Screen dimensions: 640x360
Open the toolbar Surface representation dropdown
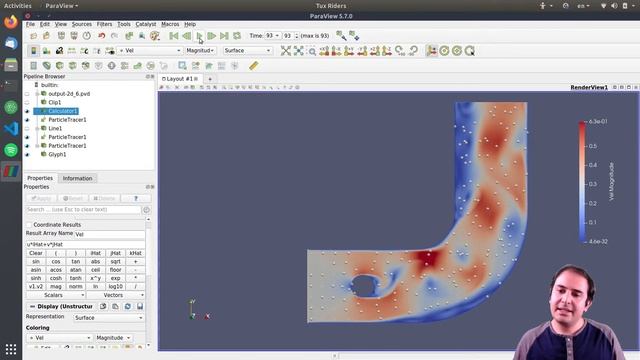tap(247, 51)
